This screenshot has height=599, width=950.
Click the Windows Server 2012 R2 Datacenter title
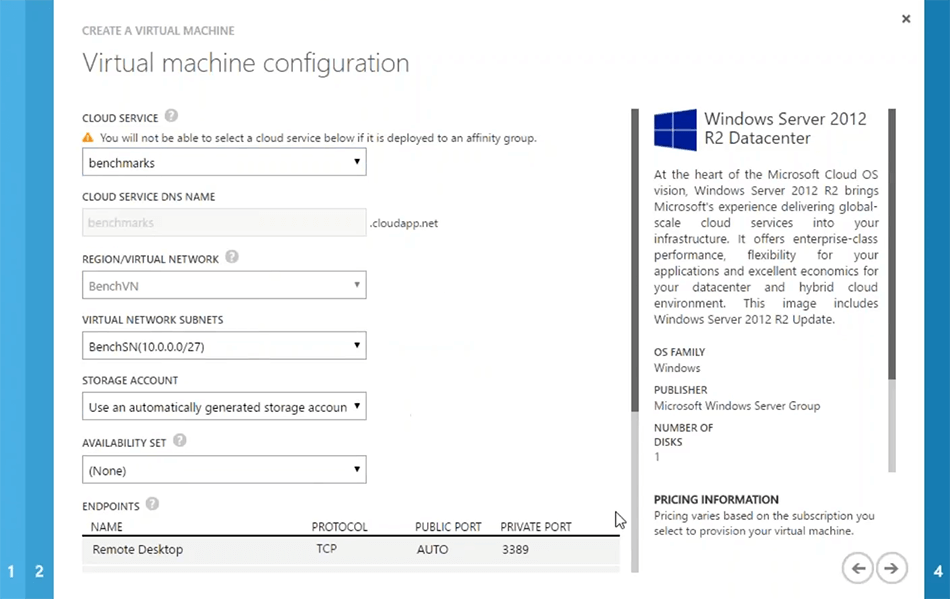[x=785, y=128]
